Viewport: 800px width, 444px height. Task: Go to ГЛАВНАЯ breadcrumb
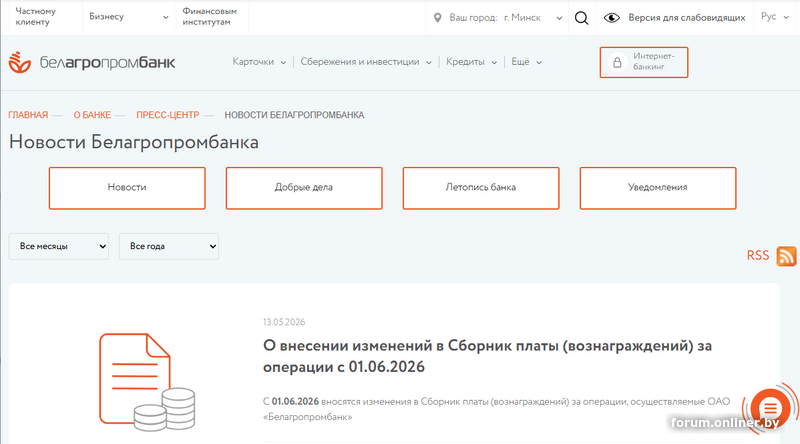tap(28, 115)
